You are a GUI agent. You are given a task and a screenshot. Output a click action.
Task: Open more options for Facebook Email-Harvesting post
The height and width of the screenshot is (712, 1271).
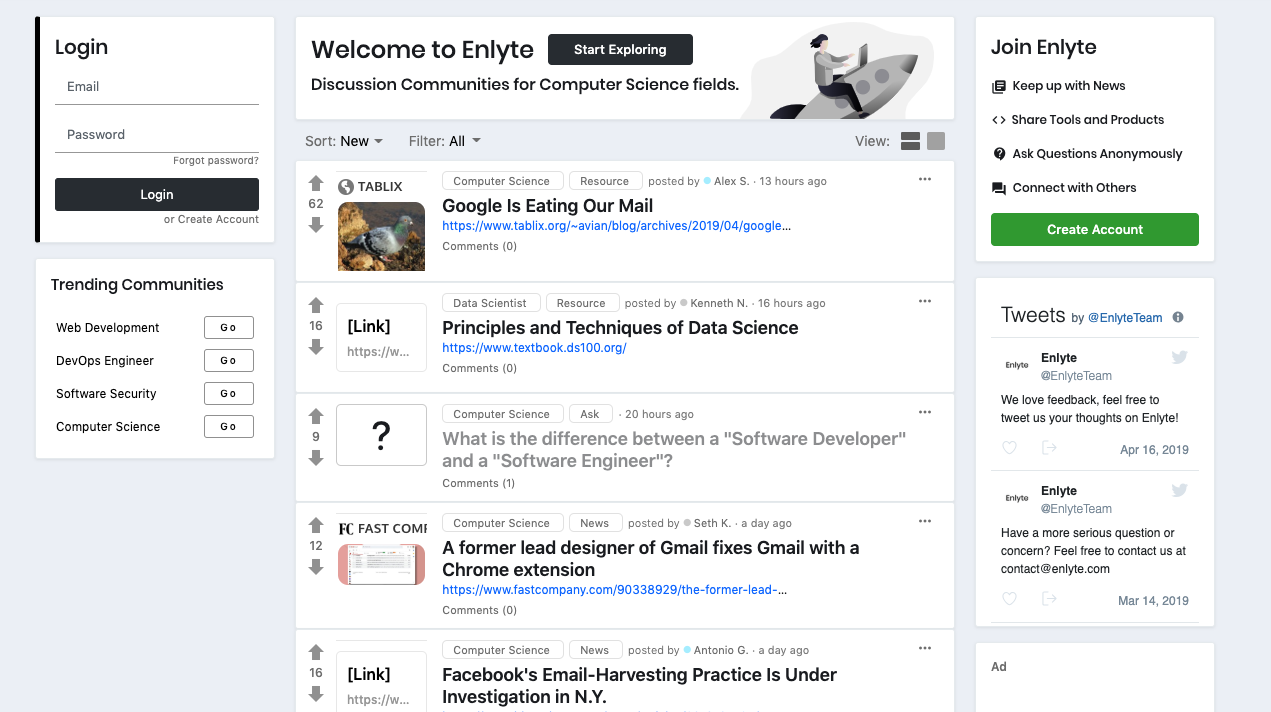click(925, 648)
